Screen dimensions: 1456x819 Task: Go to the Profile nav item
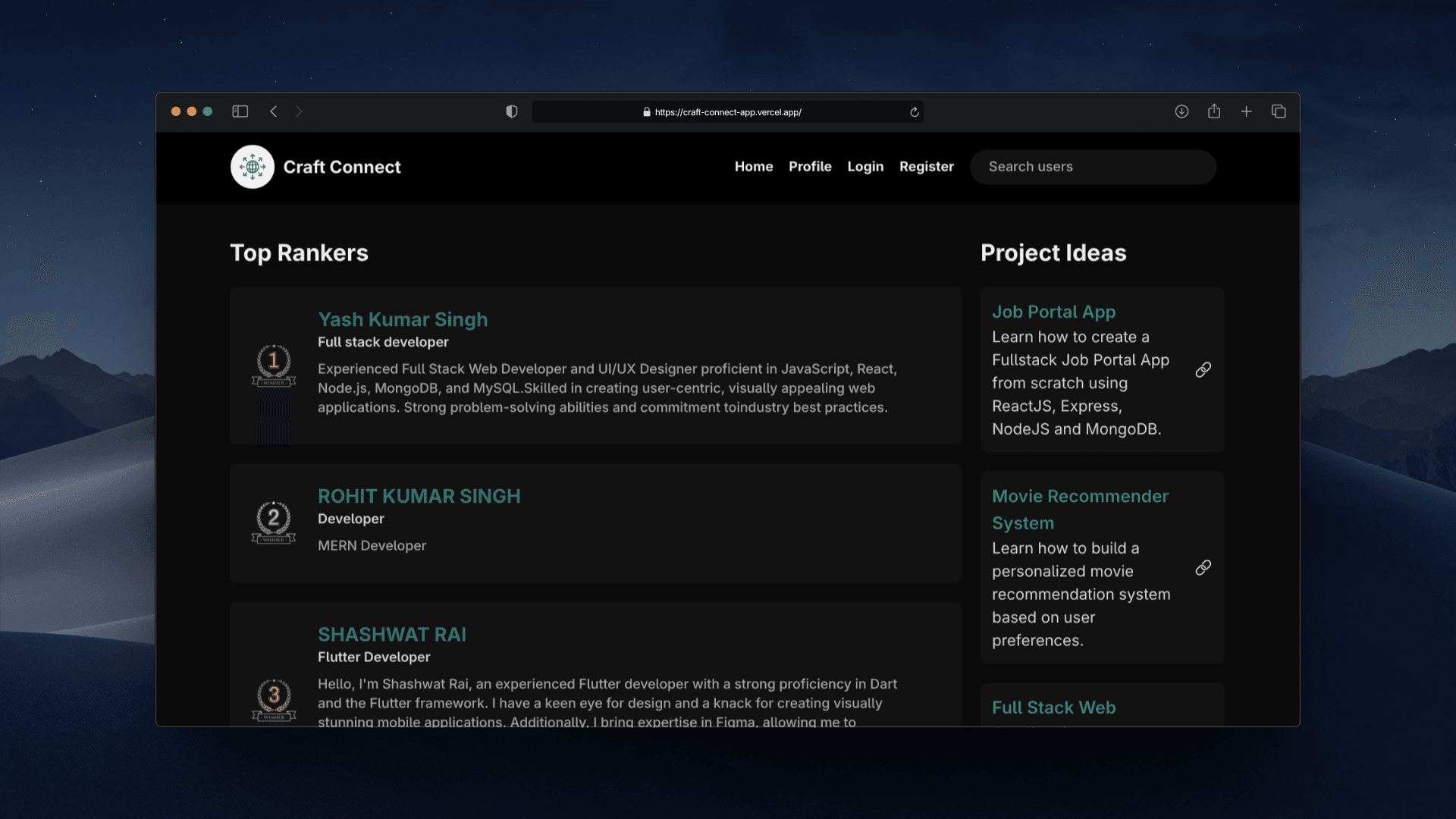point(810,167)
